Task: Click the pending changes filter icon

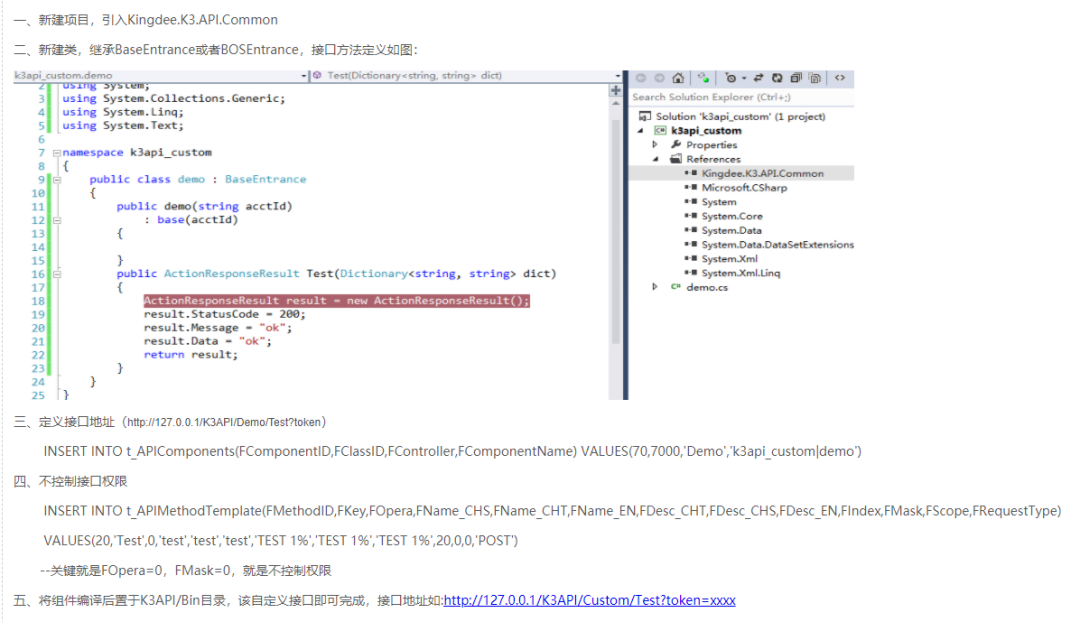Action: pyautogui.click(x=703, y=78)
